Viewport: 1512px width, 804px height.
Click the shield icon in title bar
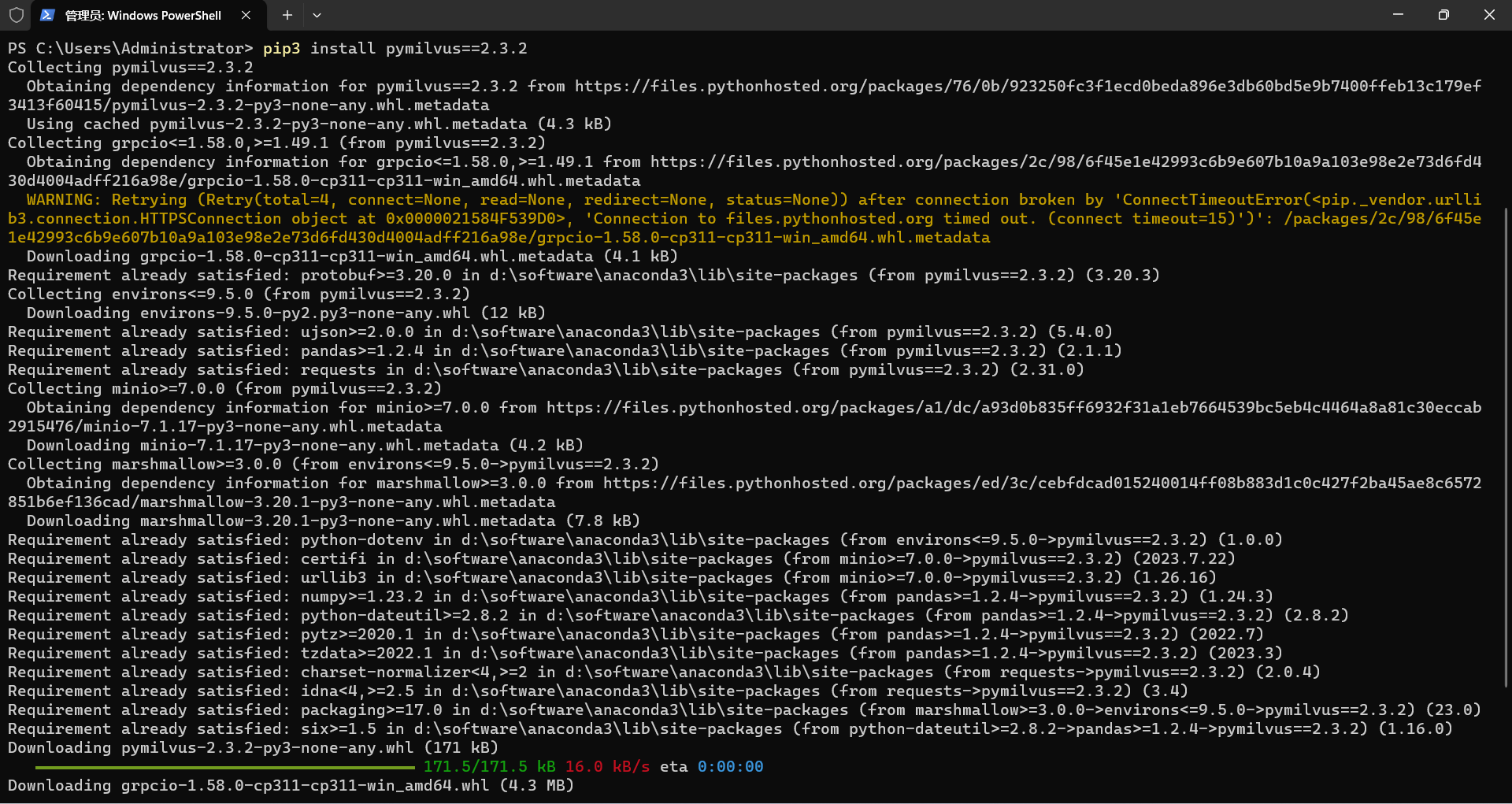coord(16,15)
